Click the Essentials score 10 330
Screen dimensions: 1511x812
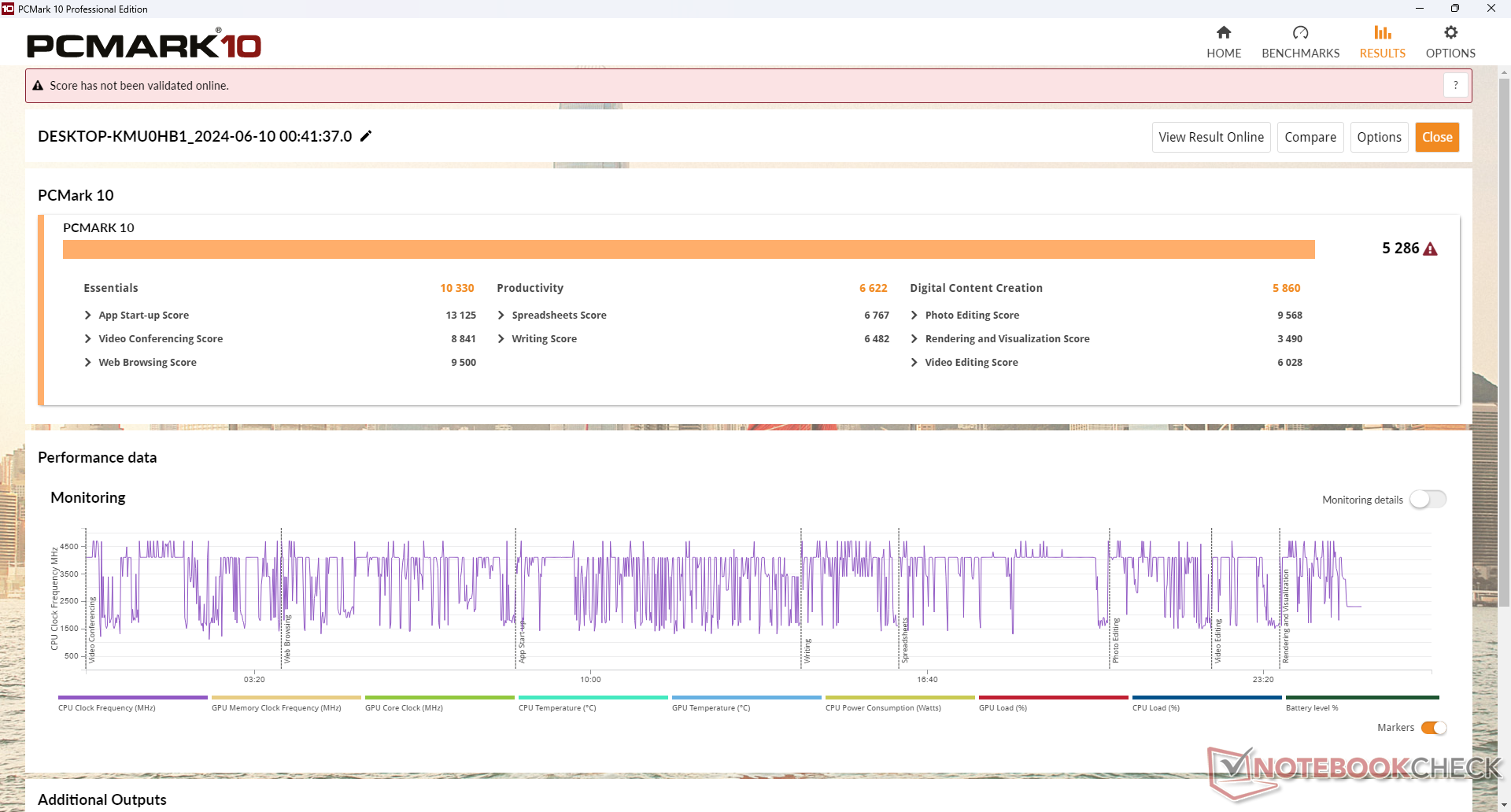click(x=457, y=288)
